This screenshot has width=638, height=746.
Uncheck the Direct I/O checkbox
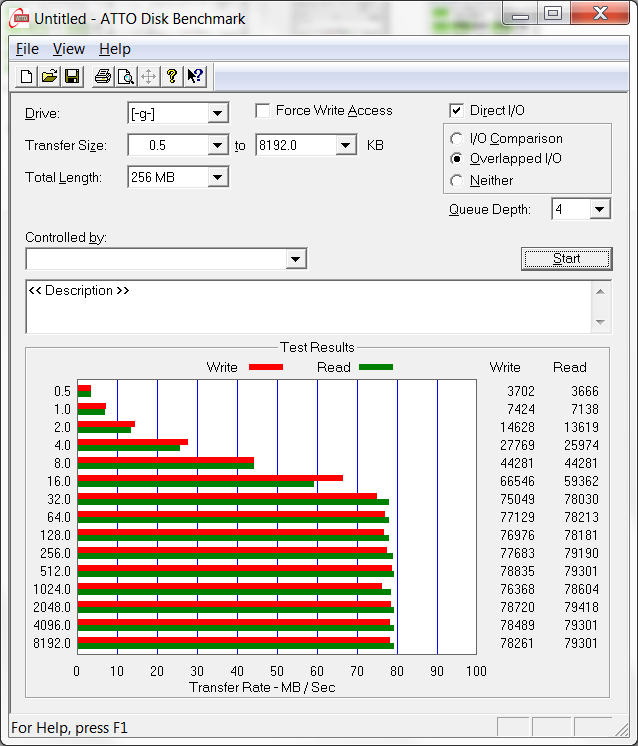click(457, 111)
